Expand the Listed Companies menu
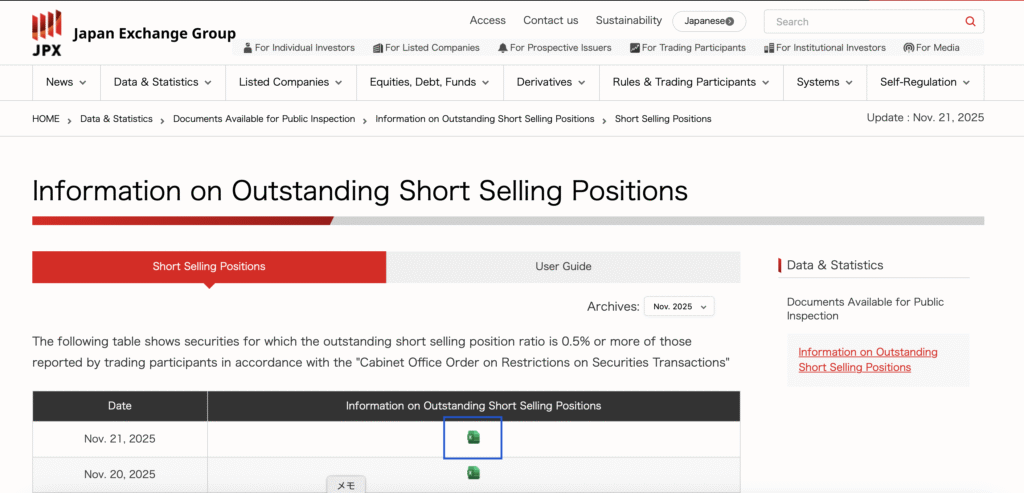 (x=290, y=82)
